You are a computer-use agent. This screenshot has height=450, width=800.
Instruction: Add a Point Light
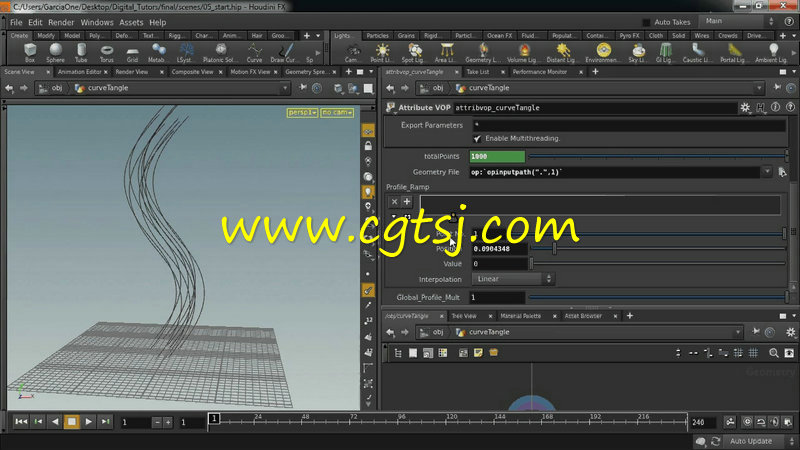[382, 52]
